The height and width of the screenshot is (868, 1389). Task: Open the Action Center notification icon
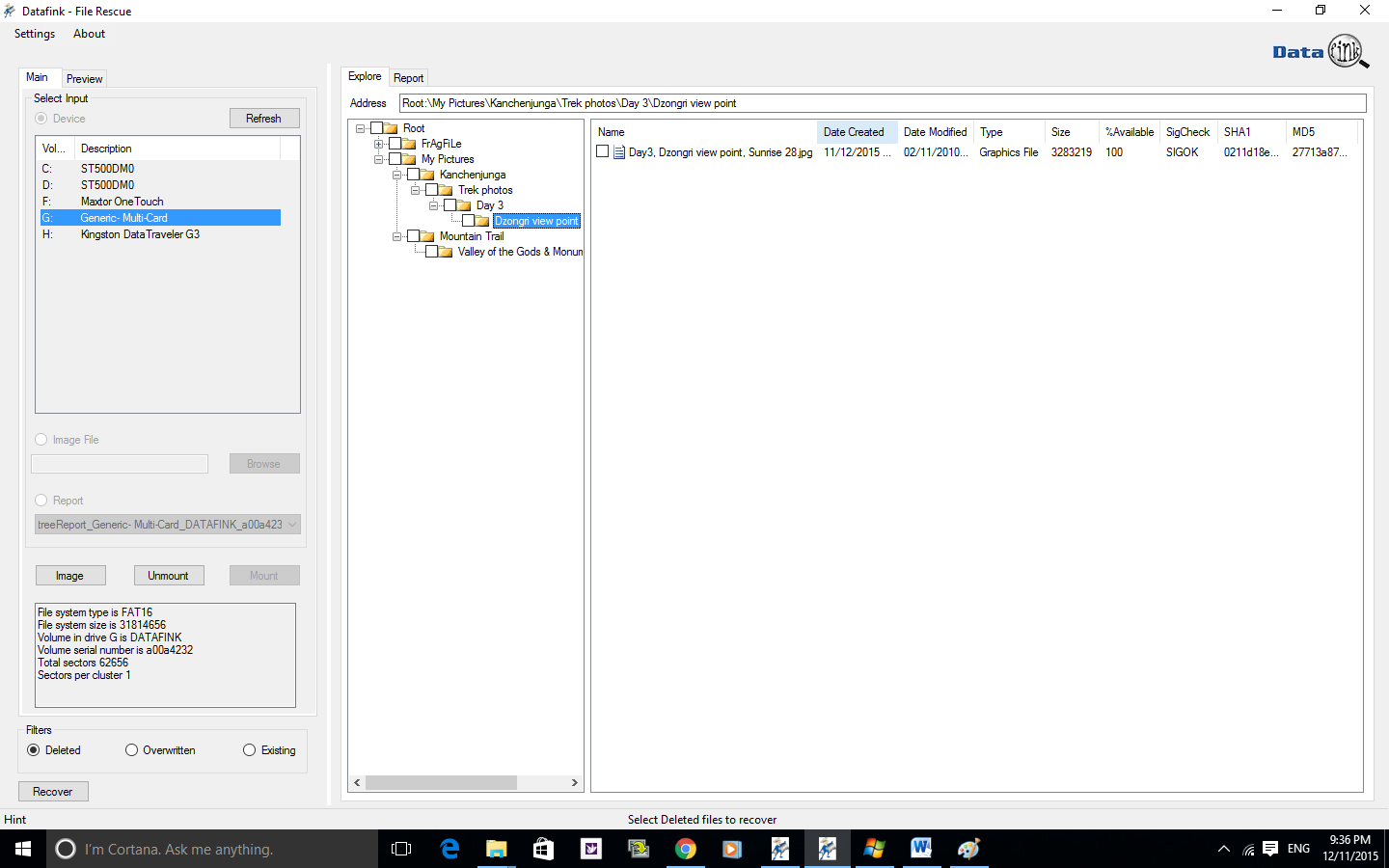coord(1270,849)
